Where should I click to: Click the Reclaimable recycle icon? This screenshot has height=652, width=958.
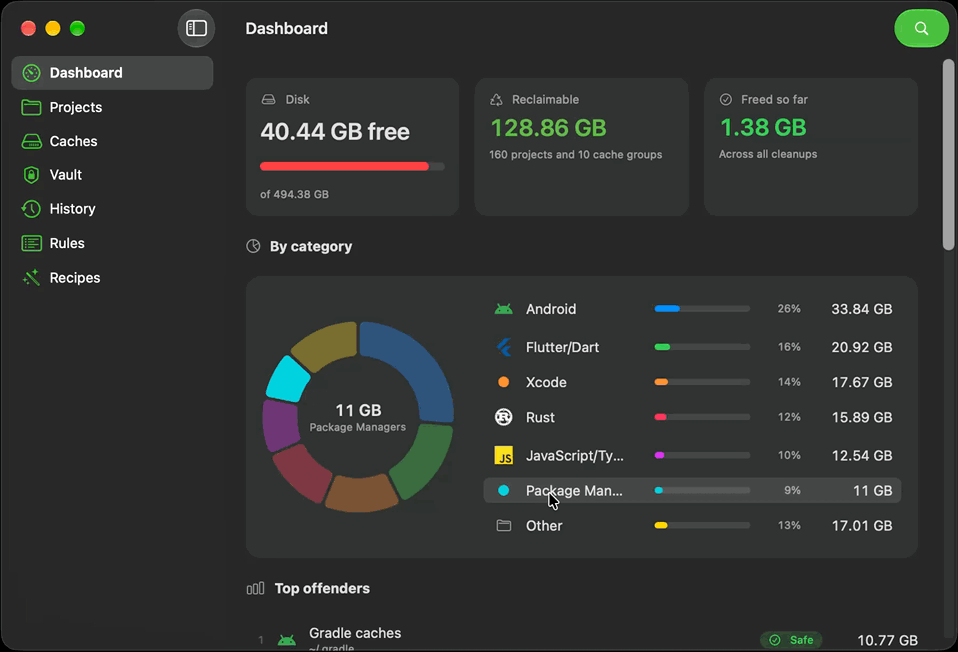tap(496, 100)
